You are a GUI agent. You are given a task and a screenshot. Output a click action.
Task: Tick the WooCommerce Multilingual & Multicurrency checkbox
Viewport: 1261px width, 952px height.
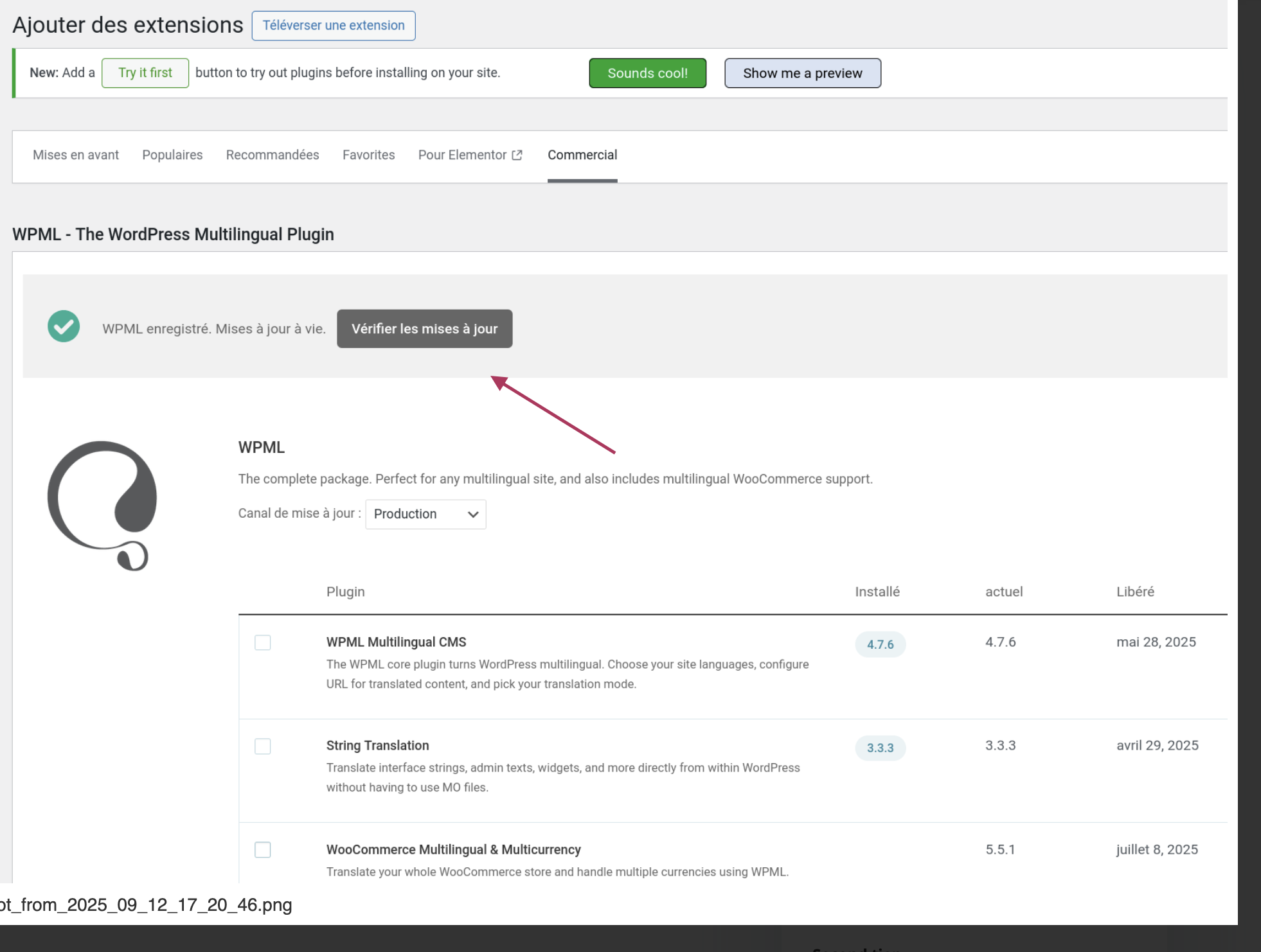[263, 850]
